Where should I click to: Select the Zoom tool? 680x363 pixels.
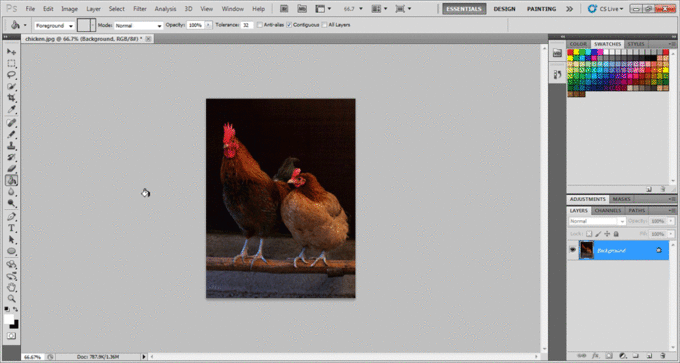click(11, 299)
